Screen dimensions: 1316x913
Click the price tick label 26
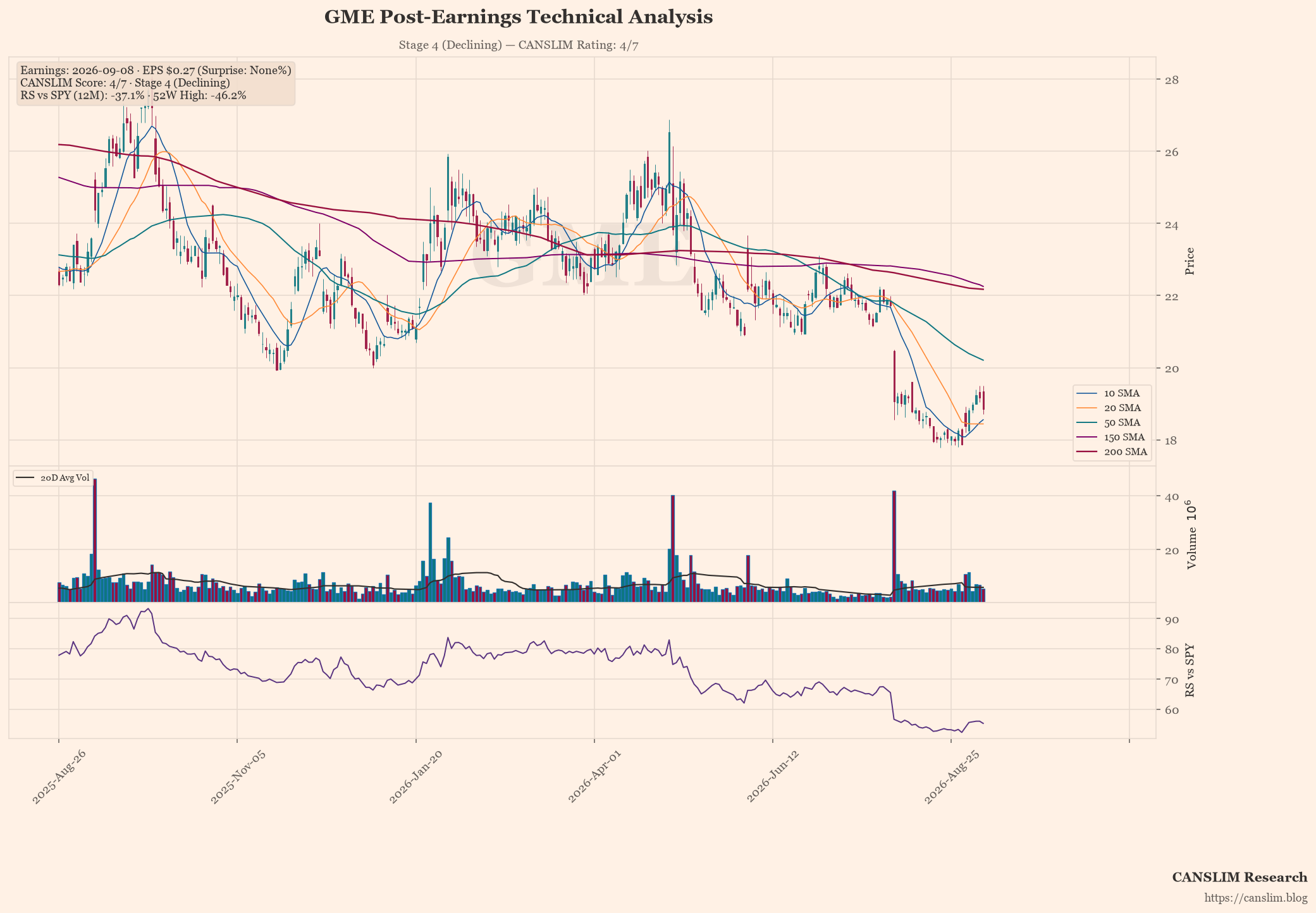[x=1171, y=152]
